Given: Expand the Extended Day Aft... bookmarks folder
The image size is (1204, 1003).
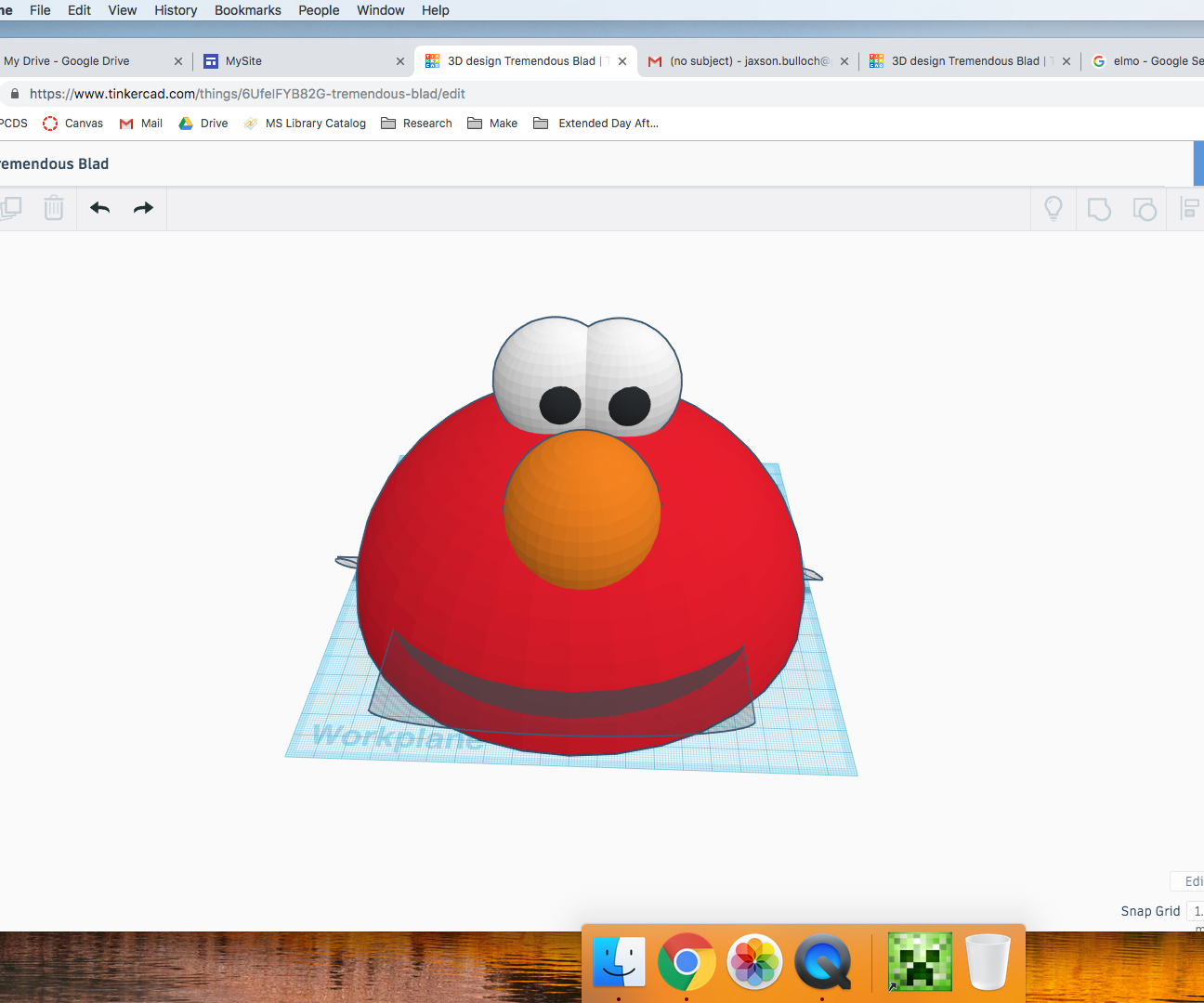Looking at the screenshot, I should (x=595, y=124).
